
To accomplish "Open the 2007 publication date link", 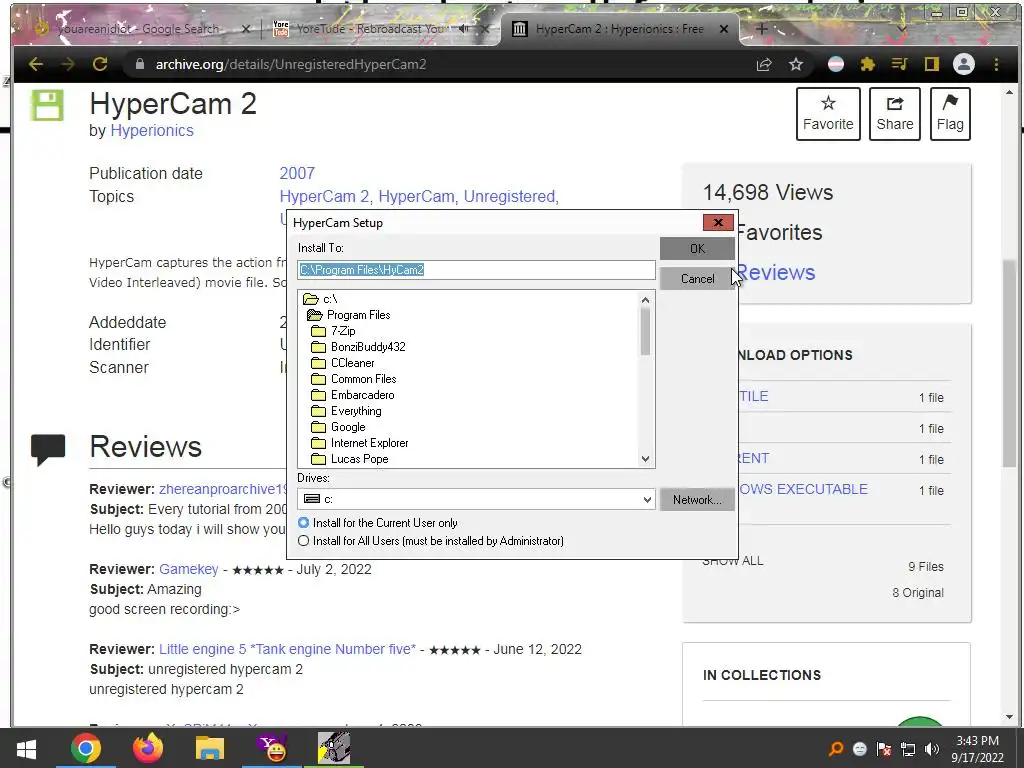I will point(297,173).
